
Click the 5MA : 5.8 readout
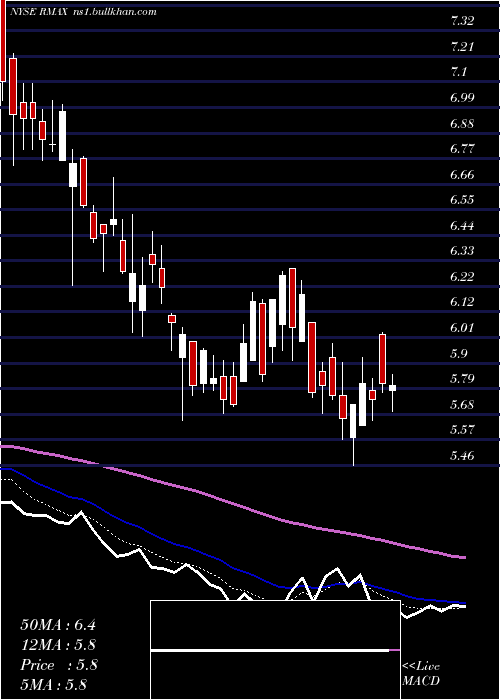[53, 685]
